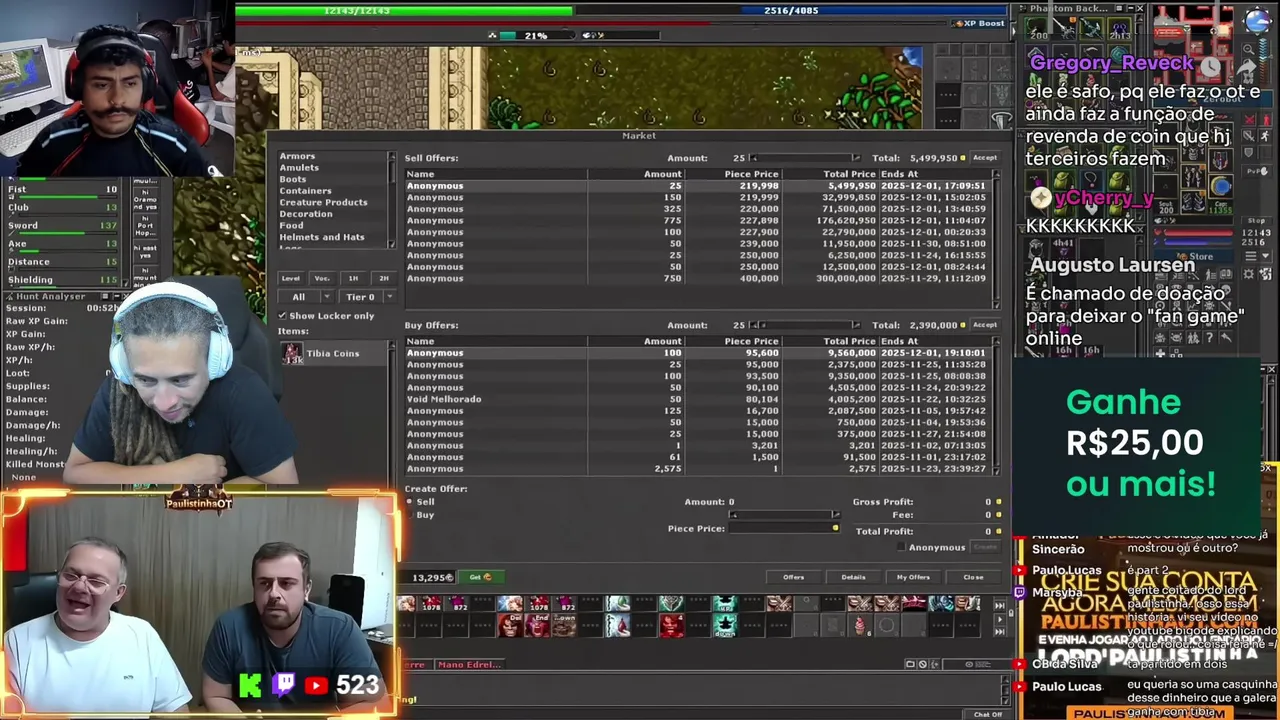Select the Sell radio option

410,501
